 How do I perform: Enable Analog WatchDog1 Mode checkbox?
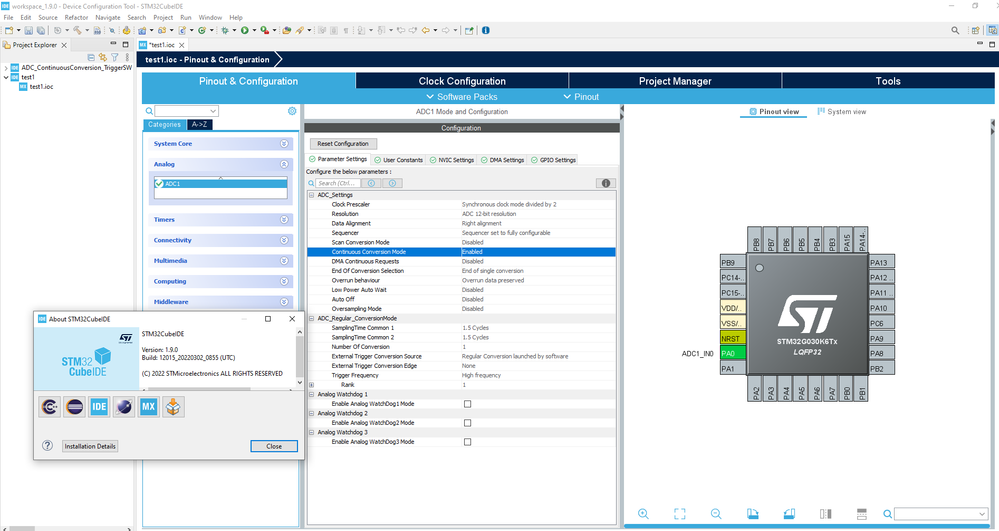tap(468, 404)
